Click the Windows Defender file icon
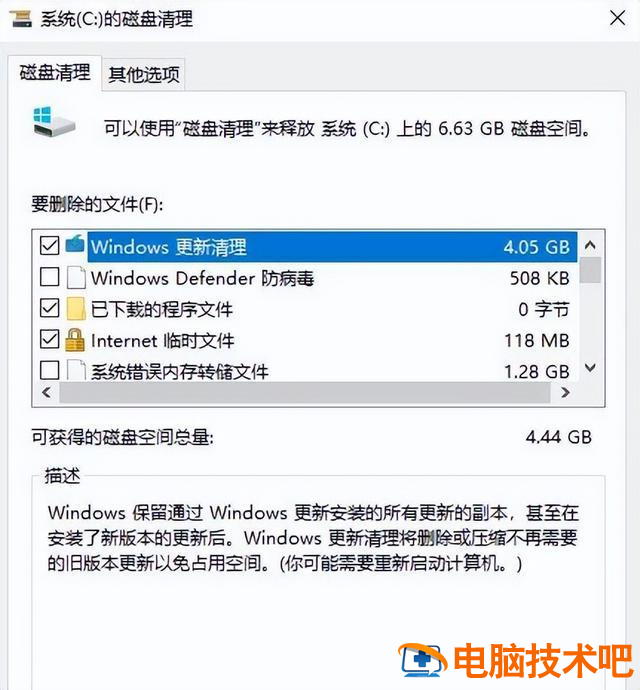This screenshot has height=690, width=640. pyautogui.click(x=76, y=277)
